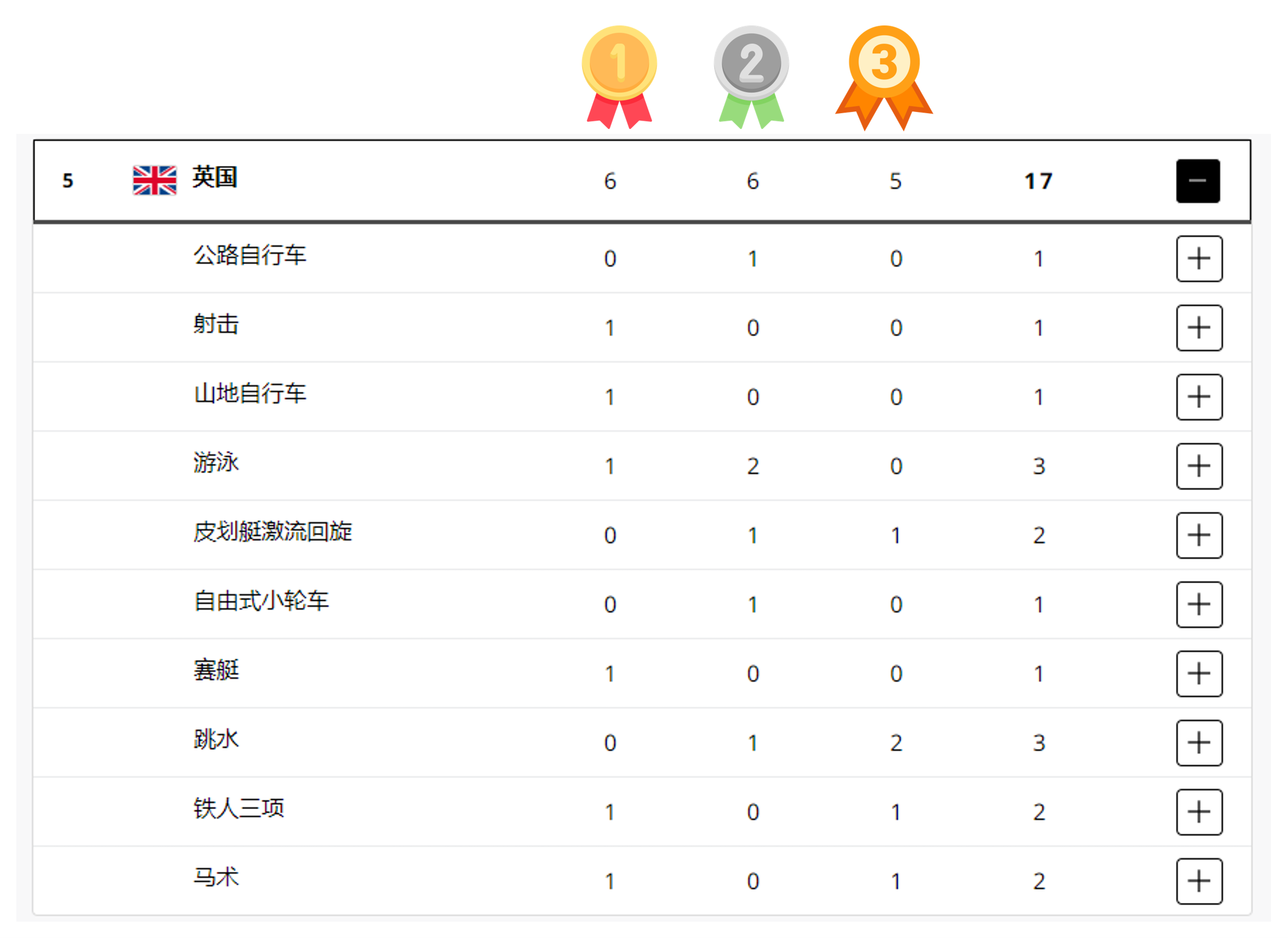Click the United Kingdom flag icon

(154, 180)
